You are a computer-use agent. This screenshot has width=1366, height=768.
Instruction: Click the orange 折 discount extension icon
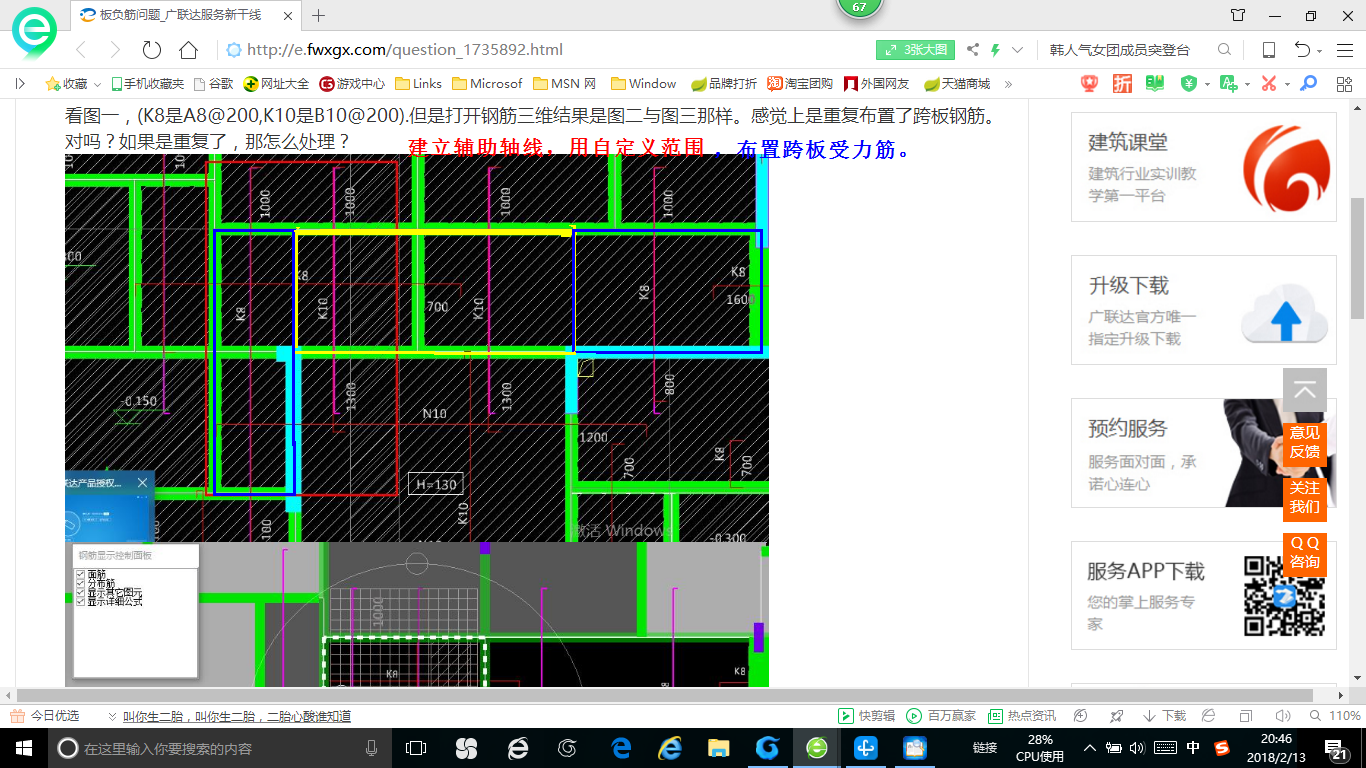1123,84
